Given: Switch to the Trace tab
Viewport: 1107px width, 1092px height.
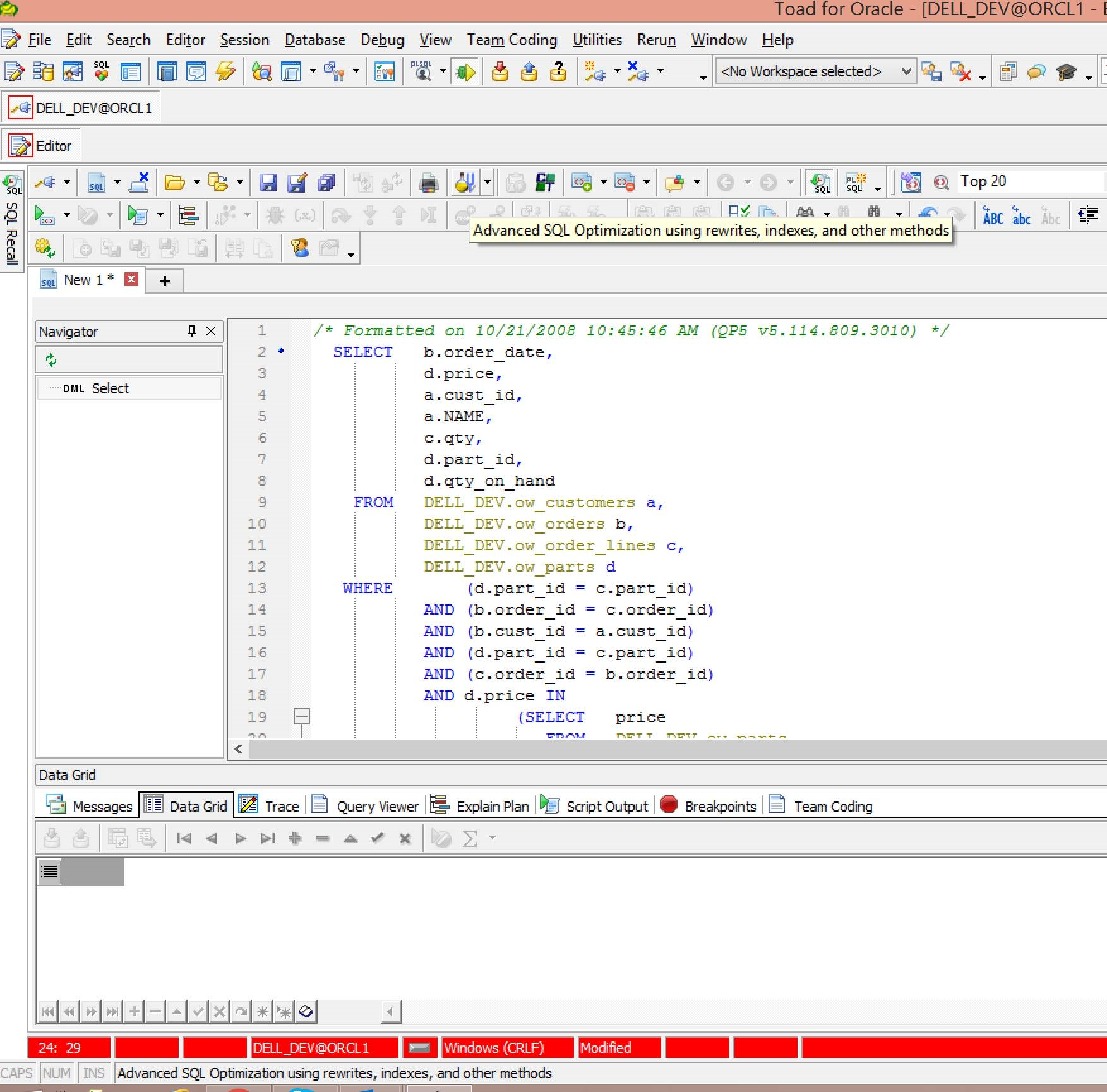Looking at the screenshot, I should tap(270, 806).
